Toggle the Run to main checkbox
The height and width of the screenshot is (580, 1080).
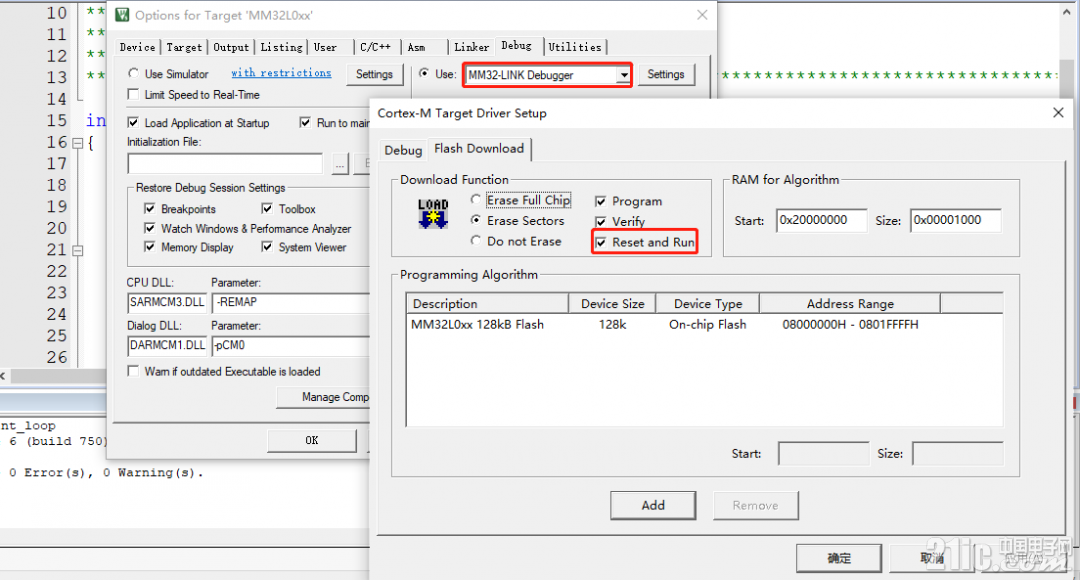[305, 123]
